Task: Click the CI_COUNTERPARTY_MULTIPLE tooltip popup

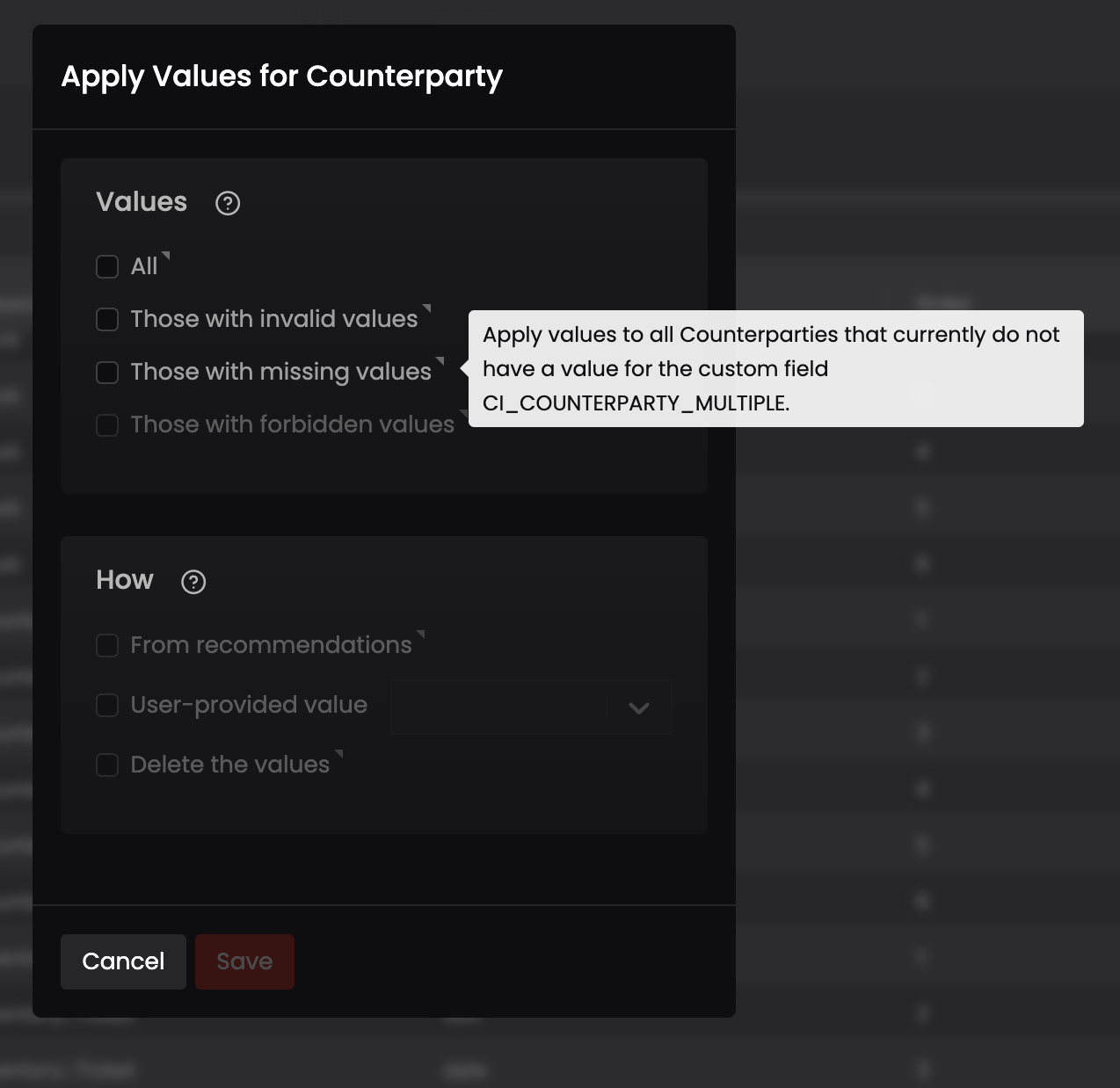Action: 775,368
